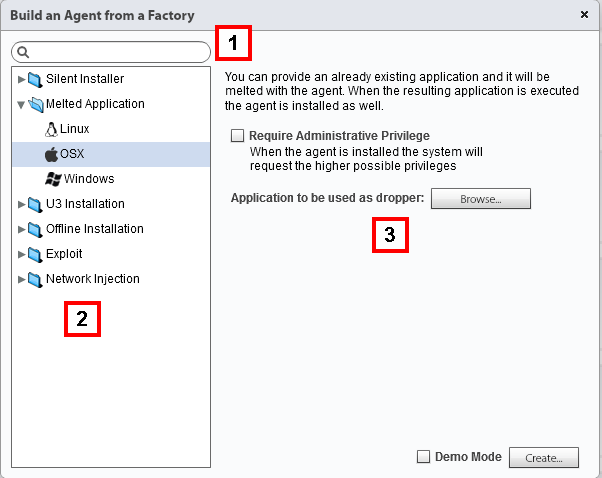This screenshot has width=602, height=478.
Task: Click the OSX apple icon
Action: pyautogui.click(x=52, y=154)
